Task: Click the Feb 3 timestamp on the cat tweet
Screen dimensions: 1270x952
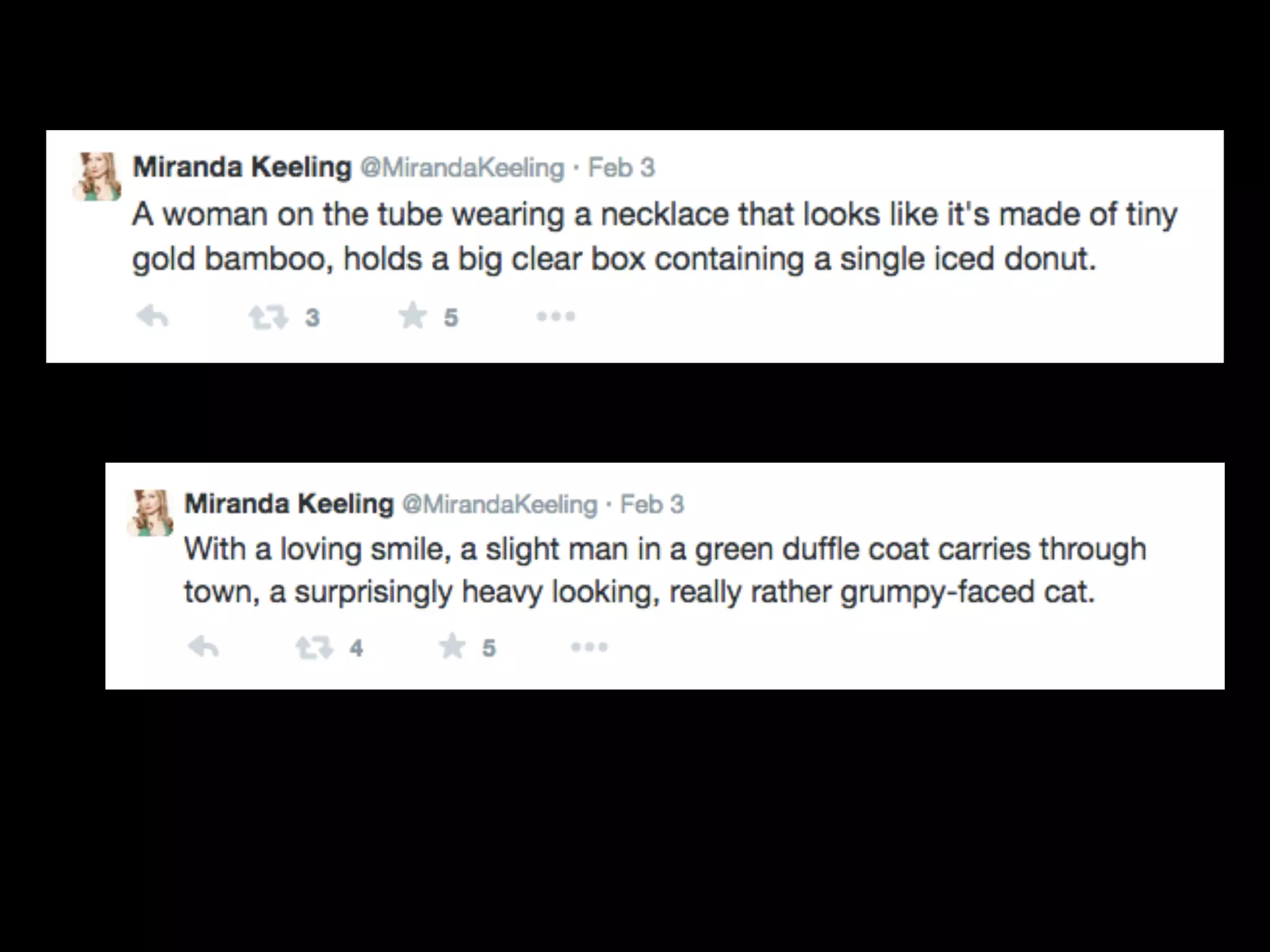Action: click(x=652, y=505)
